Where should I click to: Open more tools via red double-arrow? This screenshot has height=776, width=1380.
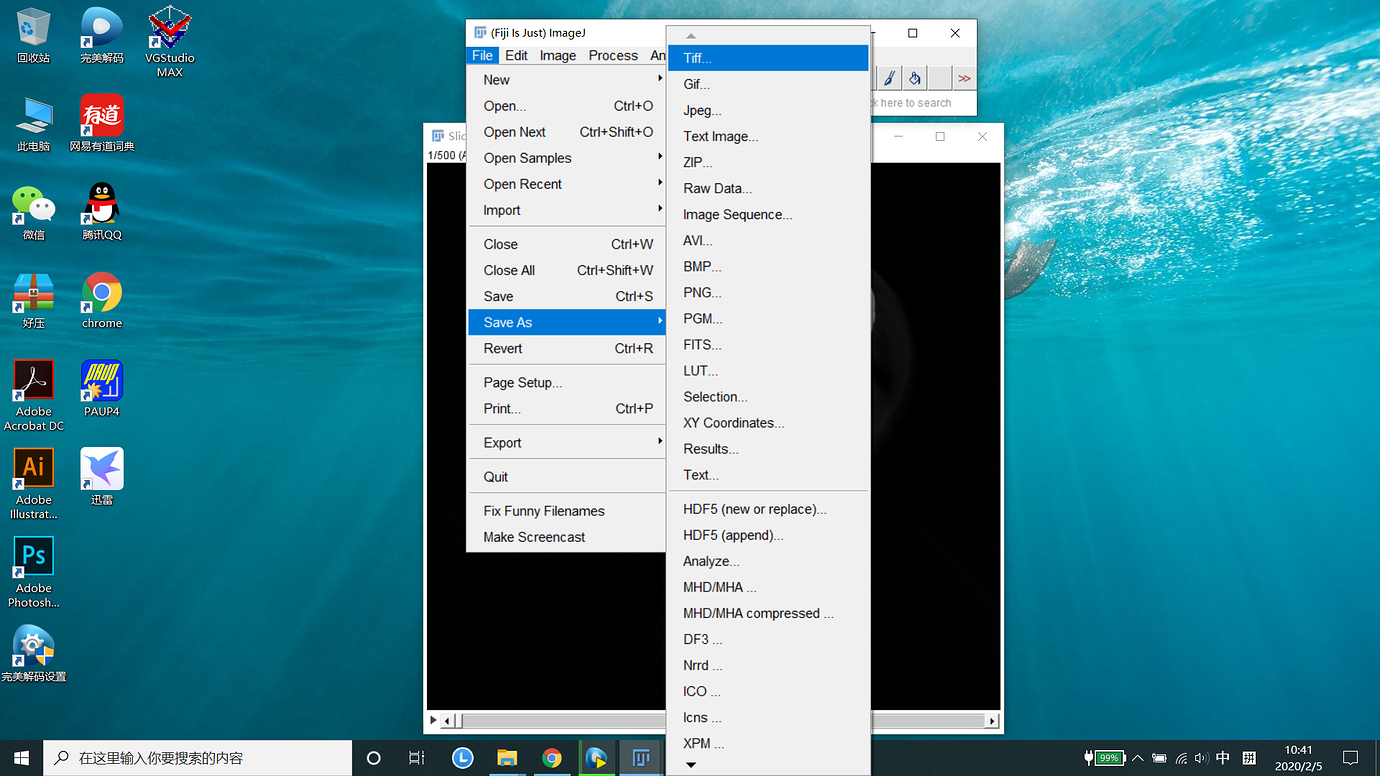[964, 78]
